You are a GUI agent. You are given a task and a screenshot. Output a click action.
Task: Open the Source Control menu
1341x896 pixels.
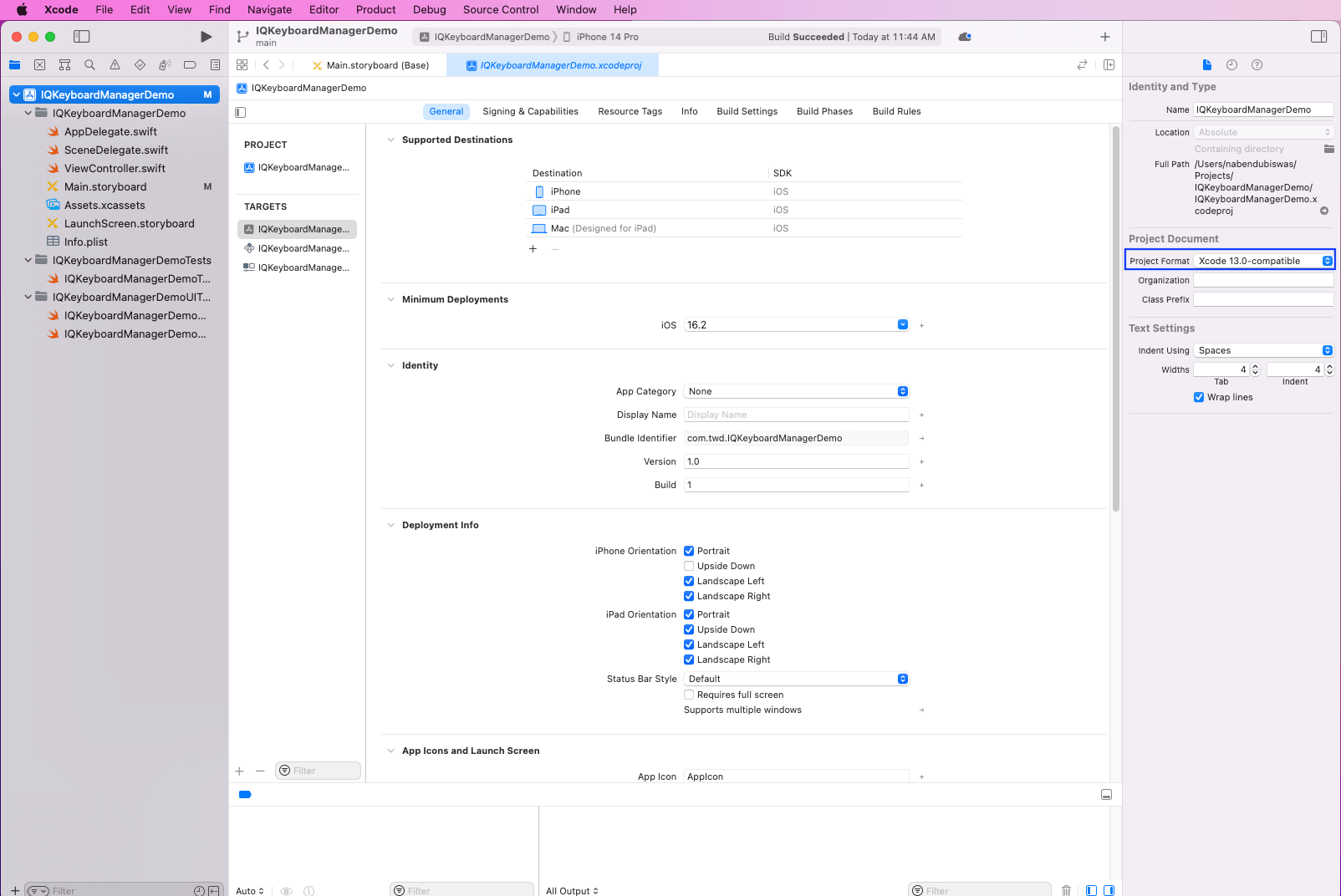pos(500,9)
